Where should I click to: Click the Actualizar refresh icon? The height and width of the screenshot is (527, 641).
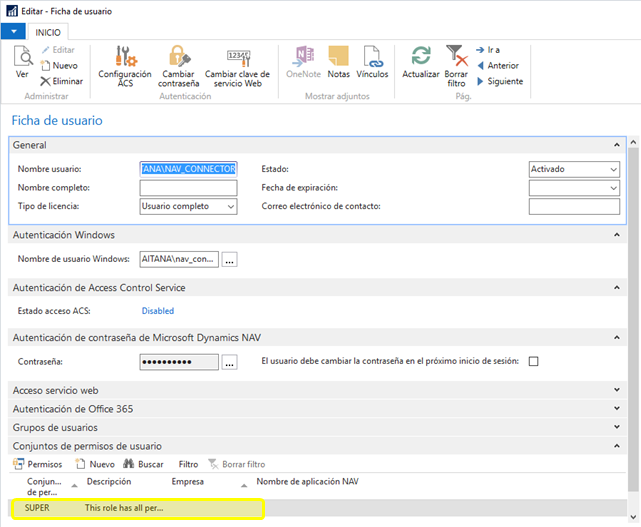421,56
